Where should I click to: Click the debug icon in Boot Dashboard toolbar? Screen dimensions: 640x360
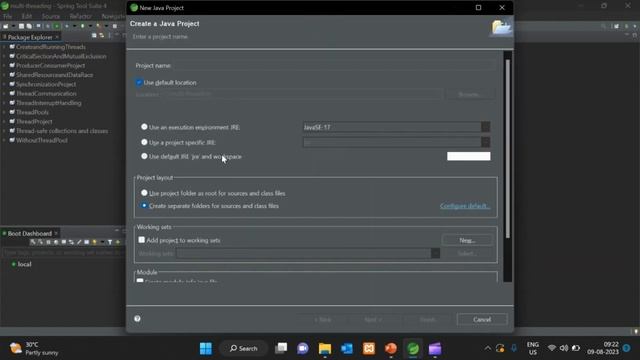click(40, 242)
